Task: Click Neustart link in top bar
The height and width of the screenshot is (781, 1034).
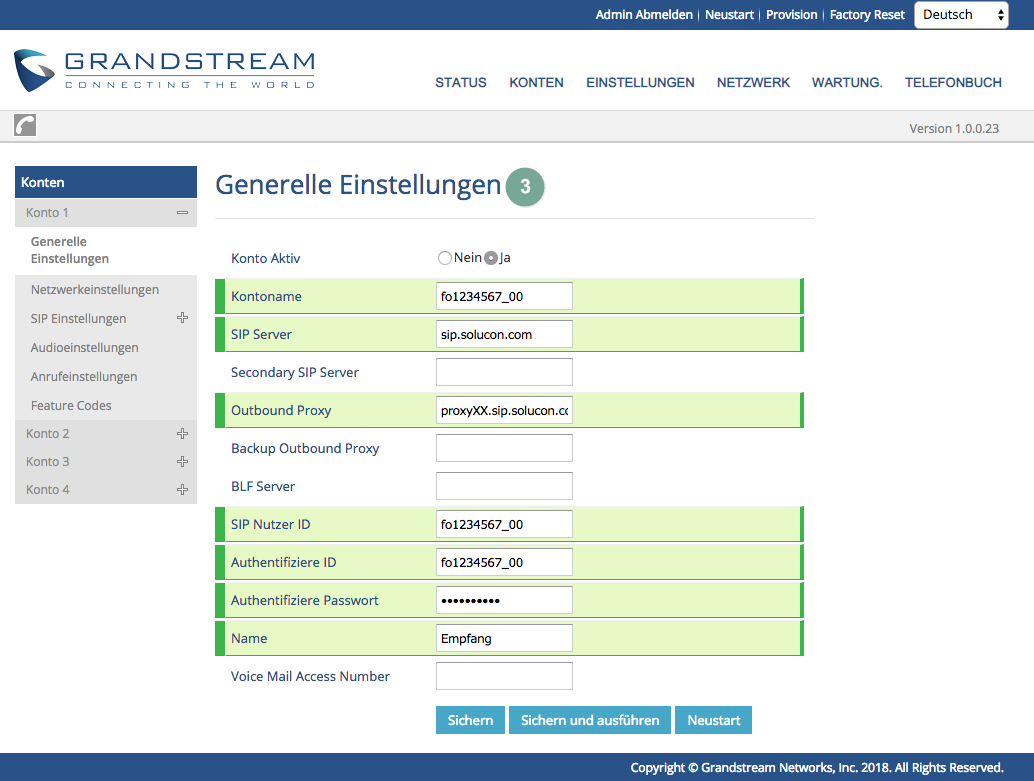Action: [729, 15]
